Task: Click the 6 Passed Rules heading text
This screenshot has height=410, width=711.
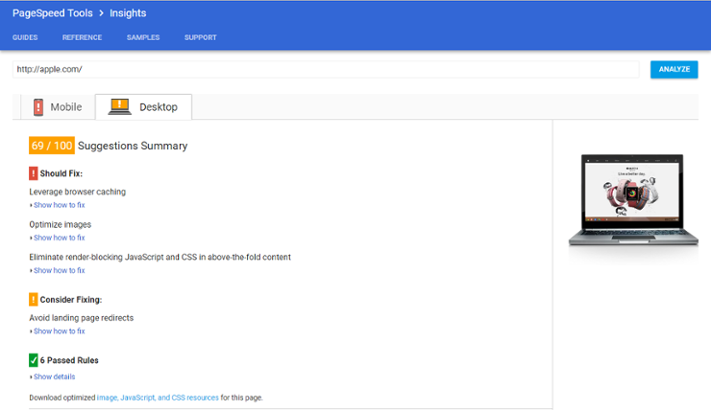Action: pyautogui.click(x=69, y=360)
